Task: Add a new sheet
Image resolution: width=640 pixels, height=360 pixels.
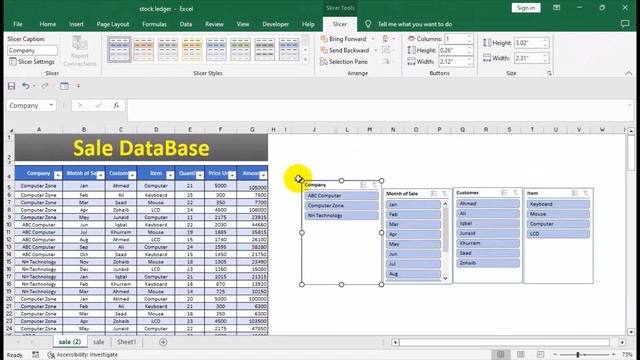Action: tap(163, 342)
